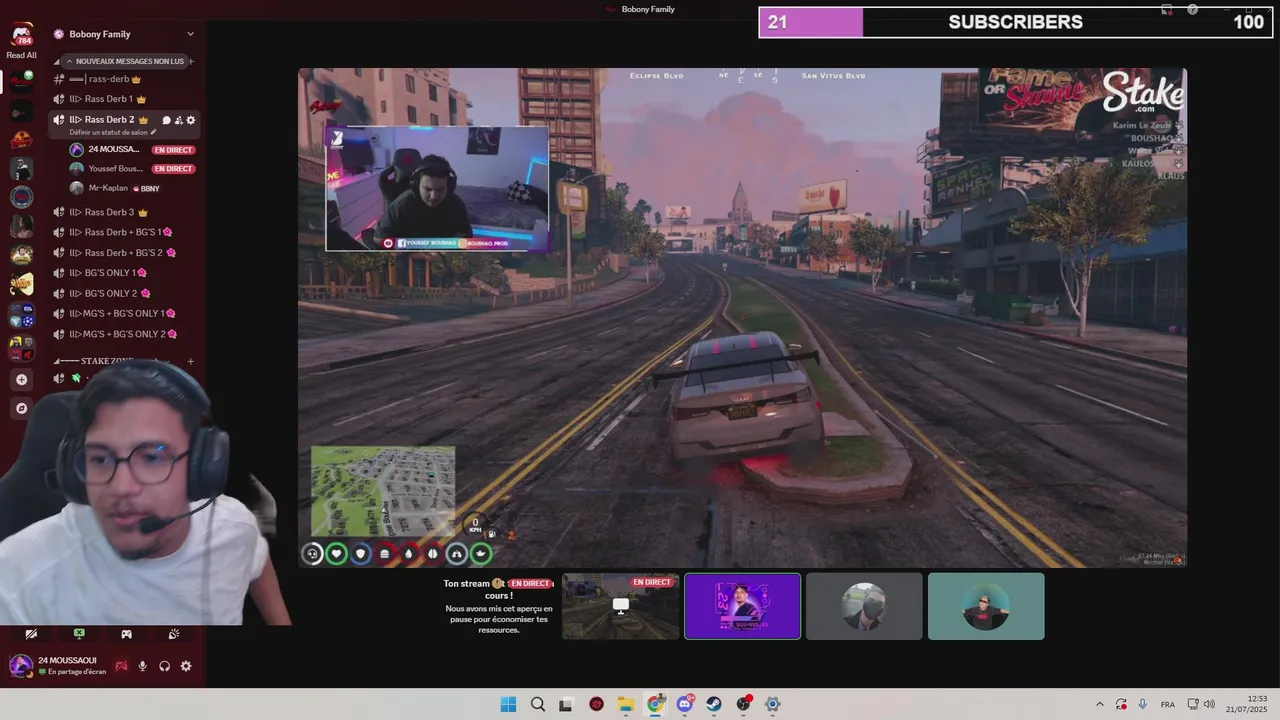Select paused own stream preview thumbnail
This screenshot has height=720, width=1280.
621,606
